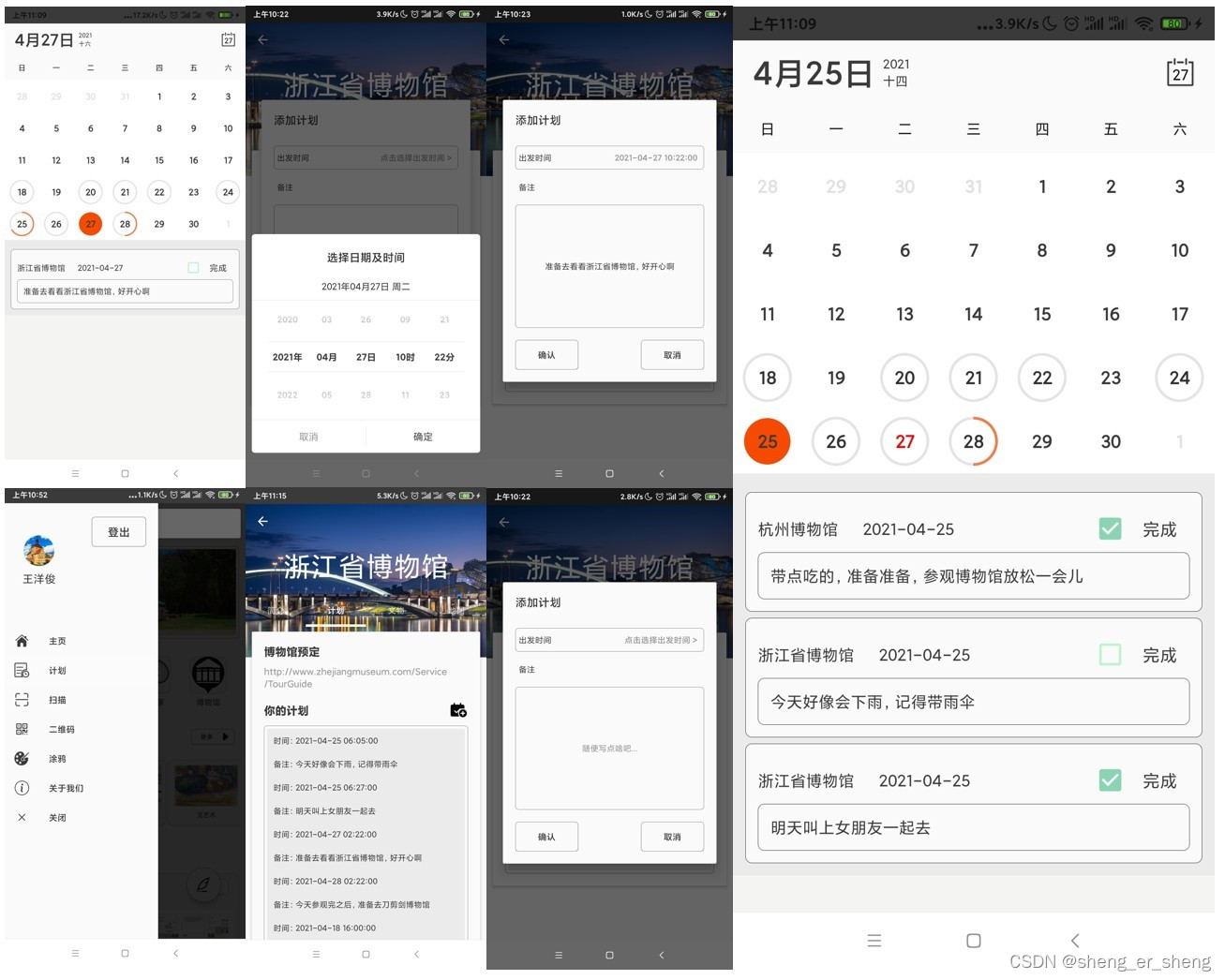
Task: Tap the calendar icon on April 25 screen
Action: pyautogui.click(x=1180, y=72)
